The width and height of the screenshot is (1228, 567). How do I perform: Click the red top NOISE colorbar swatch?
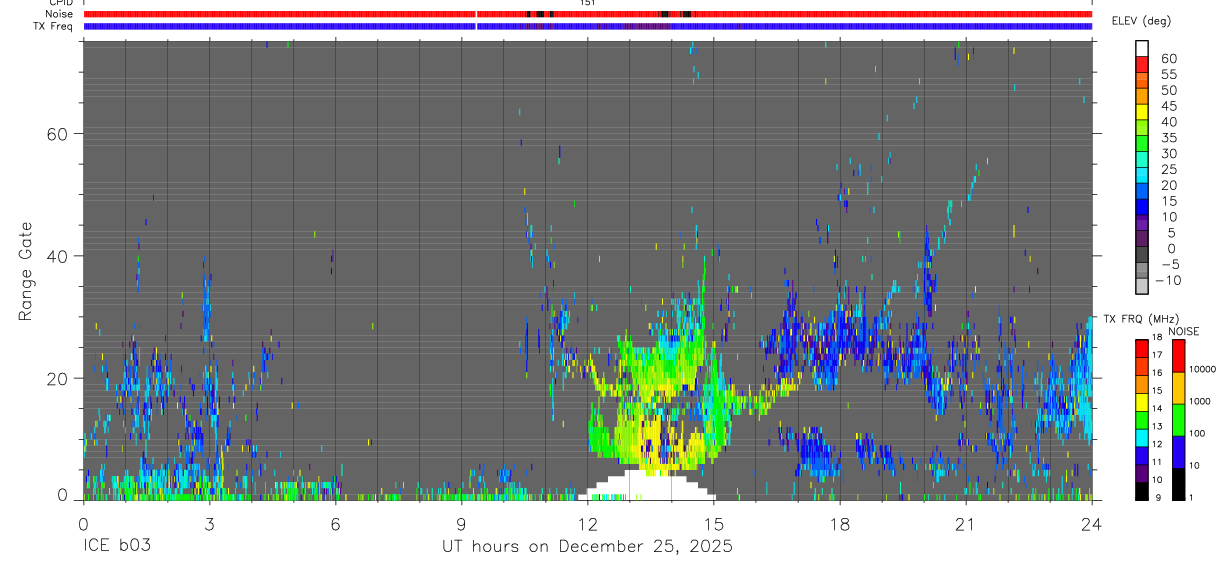pos(1179,356)
